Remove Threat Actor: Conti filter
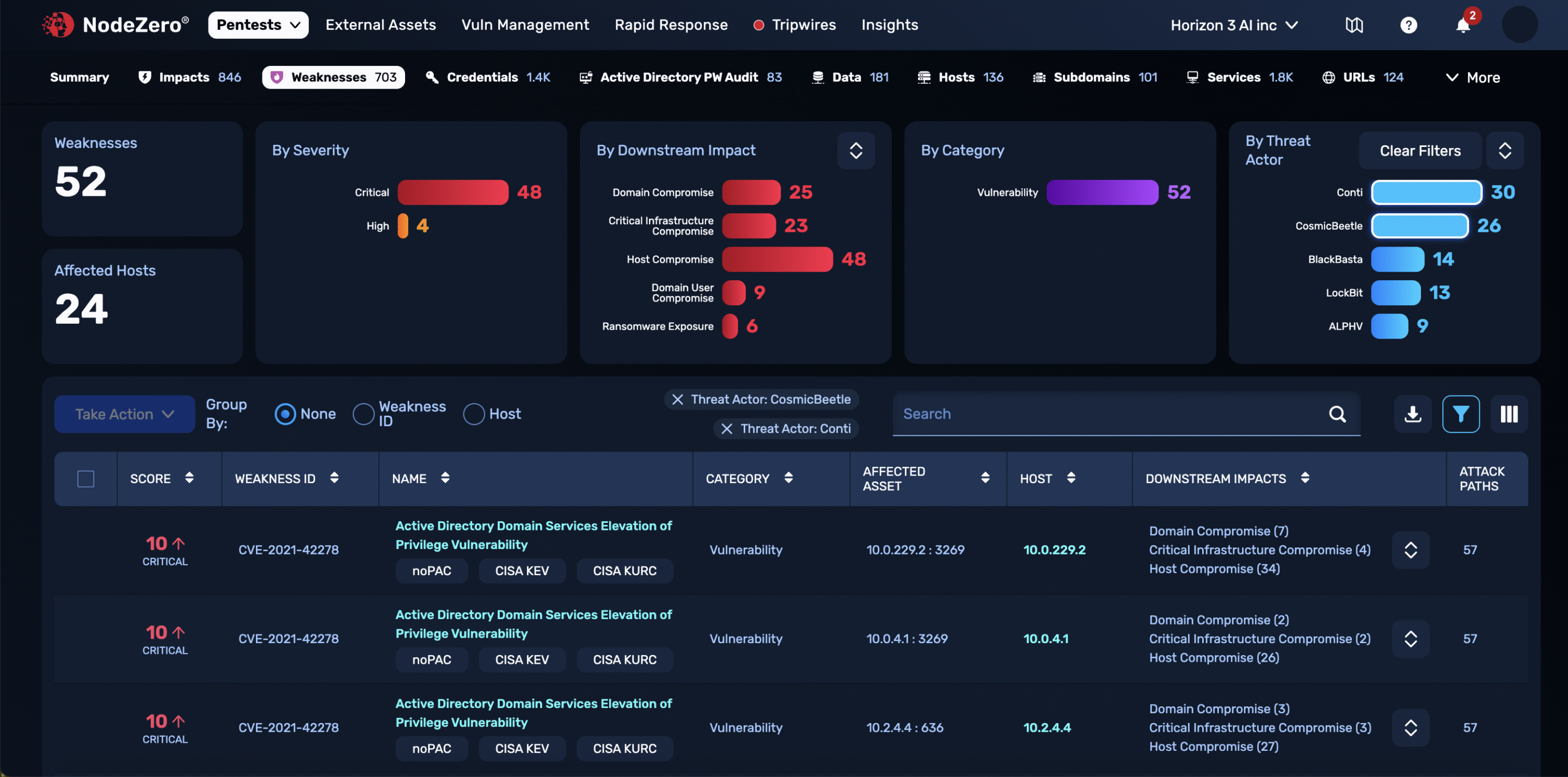This screenshot has width=1568, height=777. pos(726,428)
